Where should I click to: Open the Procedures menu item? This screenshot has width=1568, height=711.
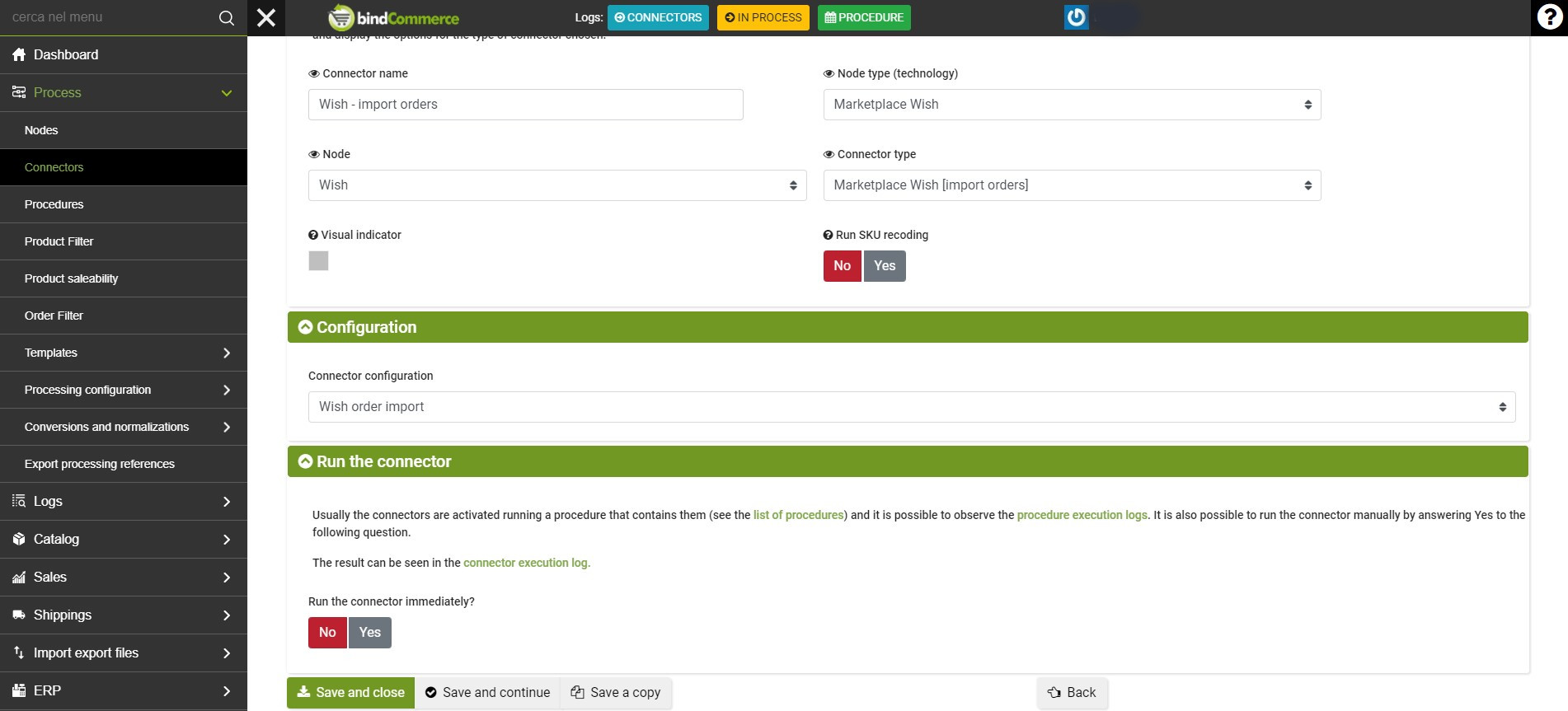click(124, 204)
